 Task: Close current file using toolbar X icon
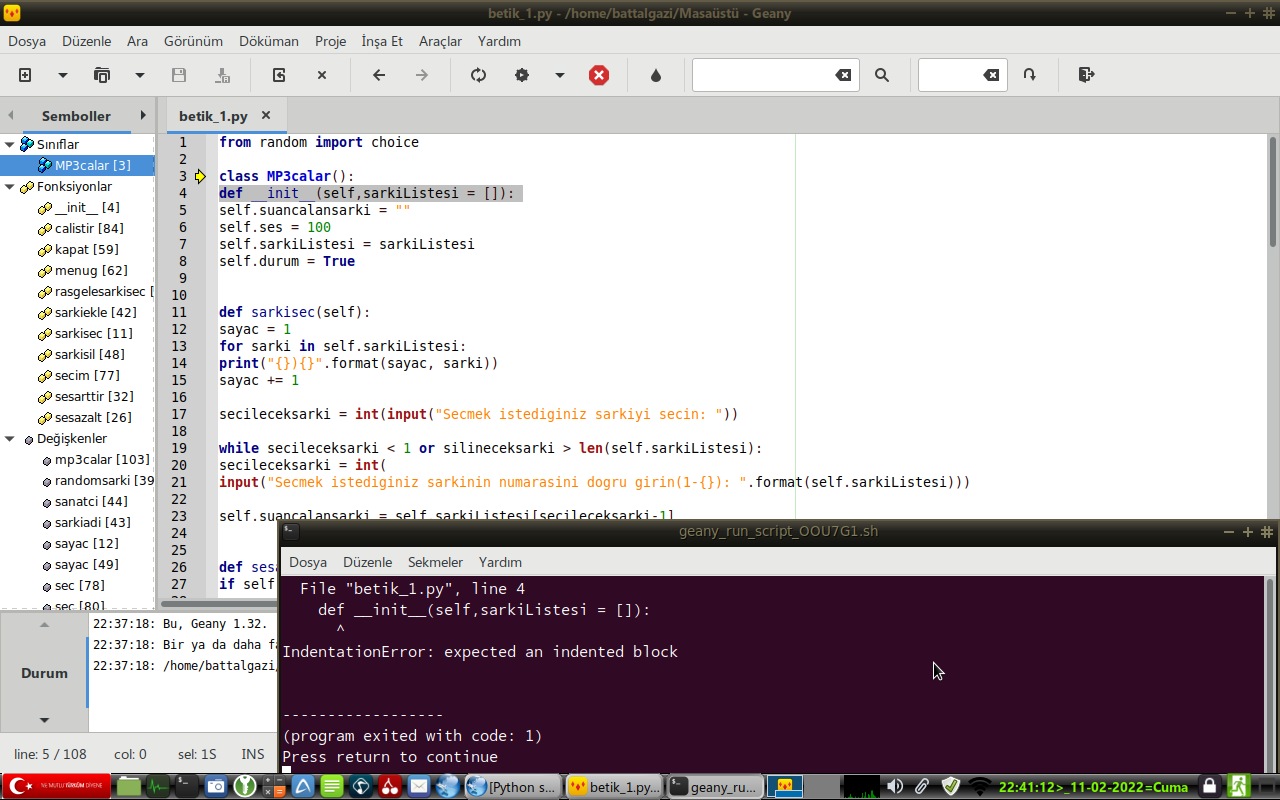pyautogui.click(x=322, y=75)
